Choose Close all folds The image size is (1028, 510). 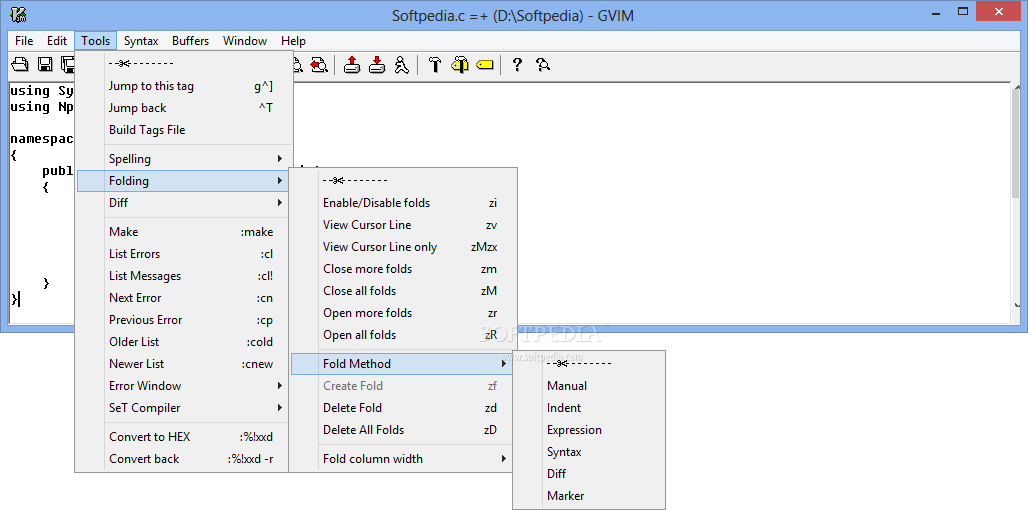pyautogui.click(x=404, y=290)
